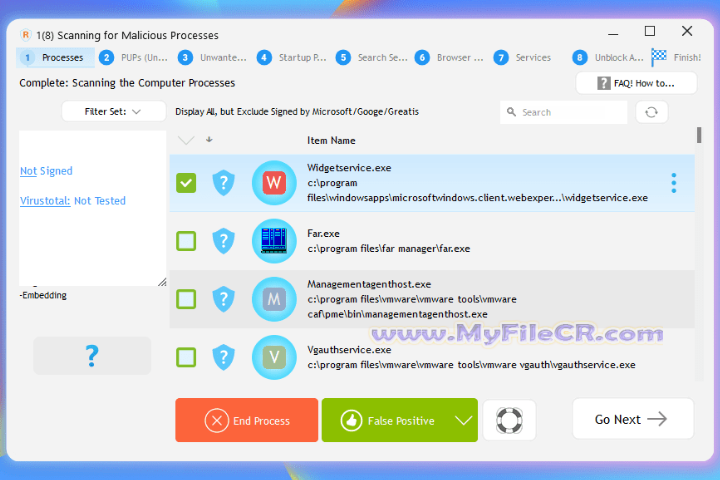
Task: Open the FAQ! How to... button
Action: 636,83
